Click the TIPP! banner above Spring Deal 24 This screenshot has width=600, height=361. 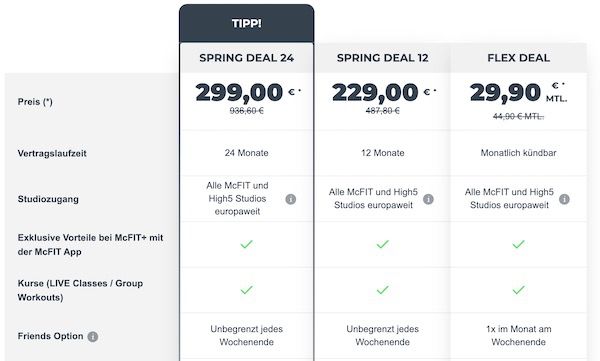click(246, 23)
